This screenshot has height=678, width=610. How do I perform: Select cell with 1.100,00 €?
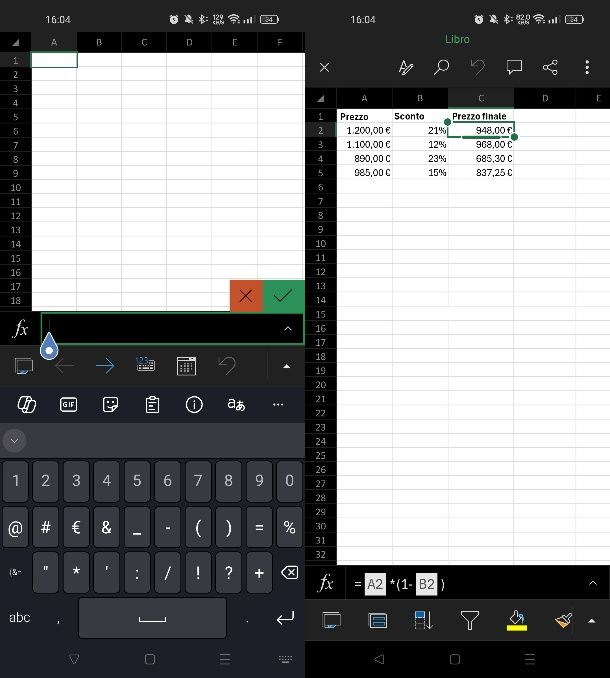coord(364,144)
